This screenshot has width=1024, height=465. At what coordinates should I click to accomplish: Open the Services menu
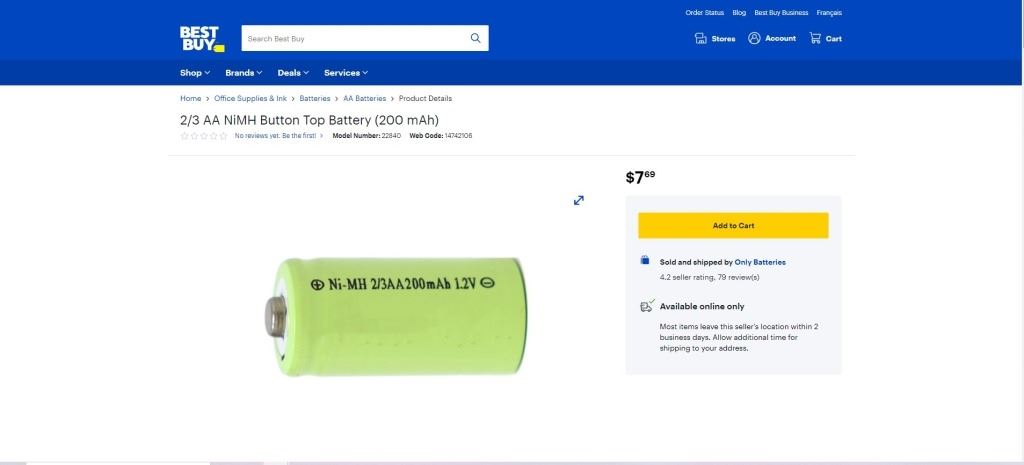coord(346,73)
